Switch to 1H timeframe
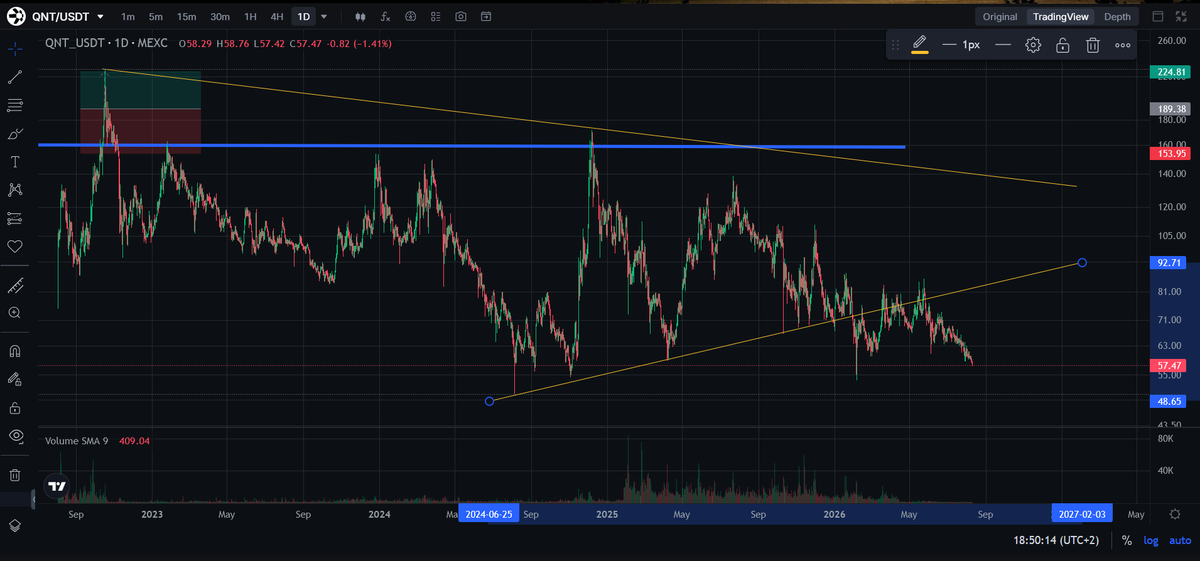Viewport: 1200px width, 561px height. coord(250,16)
